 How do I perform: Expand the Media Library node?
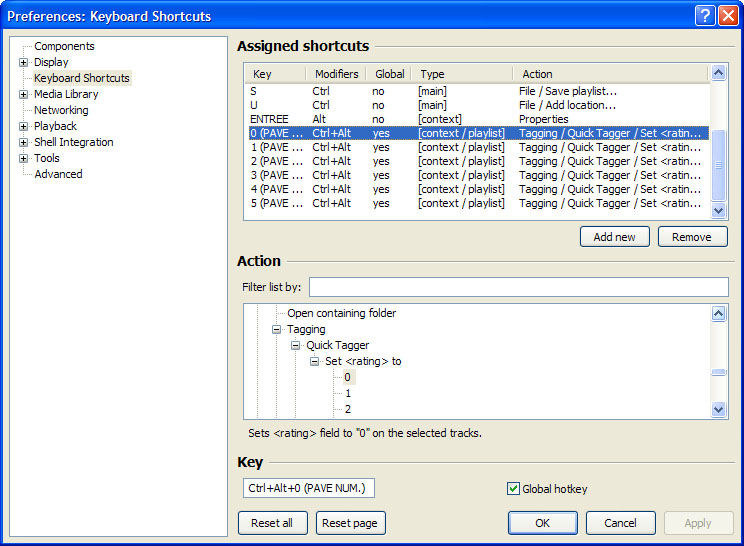(23, 94)
